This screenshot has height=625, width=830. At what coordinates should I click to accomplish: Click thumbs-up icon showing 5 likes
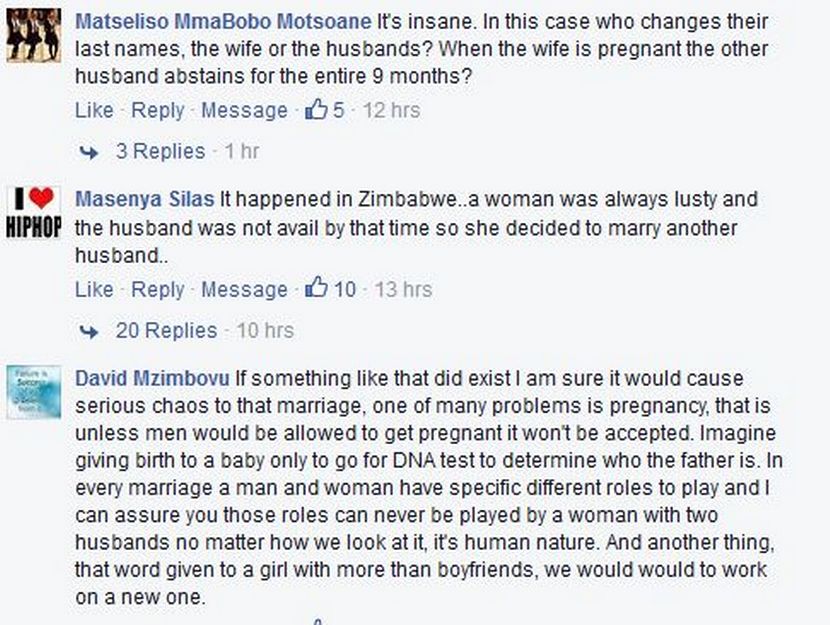coord(316,110)
